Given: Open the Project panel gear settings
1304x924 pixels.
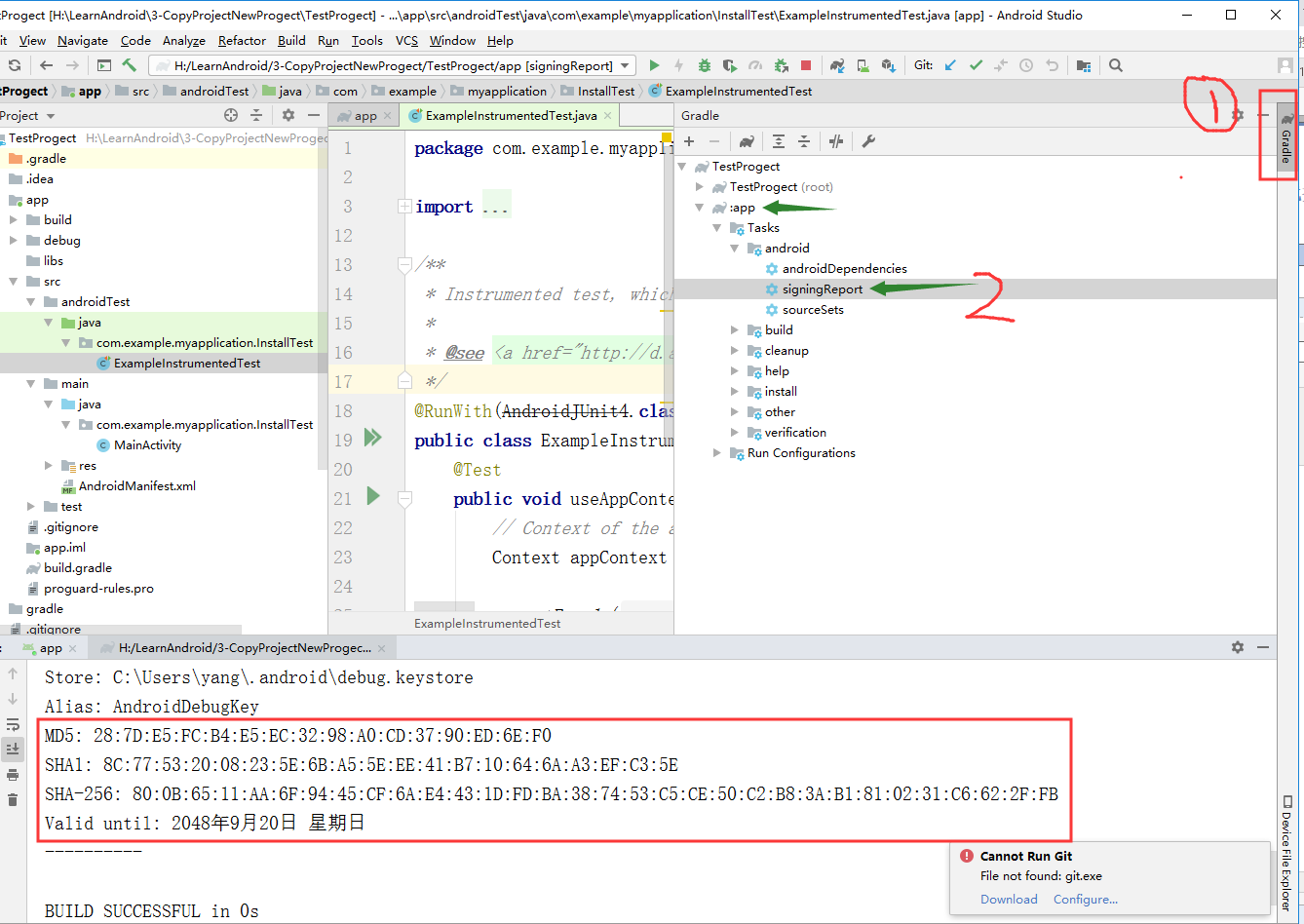Looking at the screenshot, I should pos(288,115).
